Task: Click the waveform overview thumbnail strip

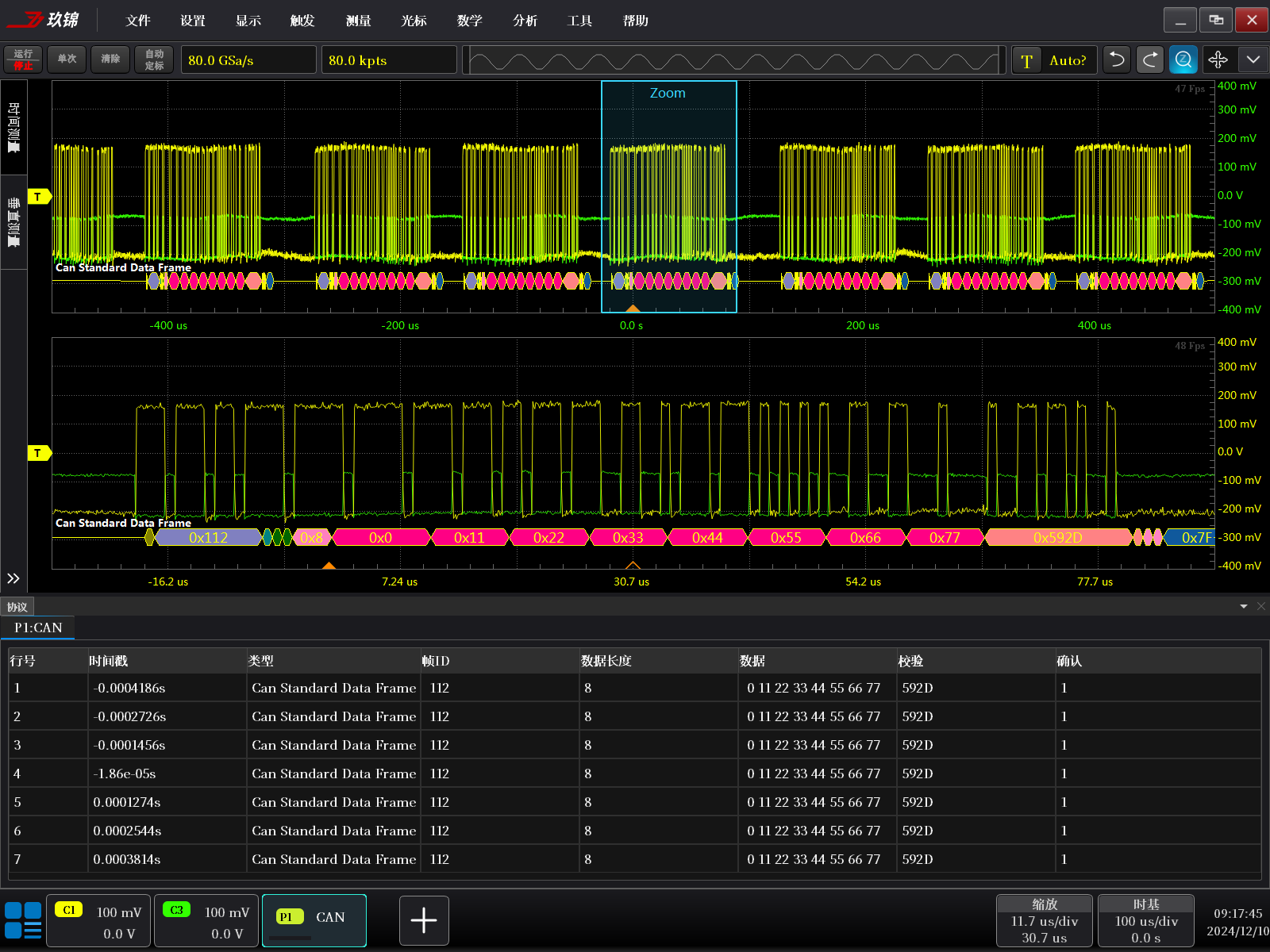Action: (734, 60)
